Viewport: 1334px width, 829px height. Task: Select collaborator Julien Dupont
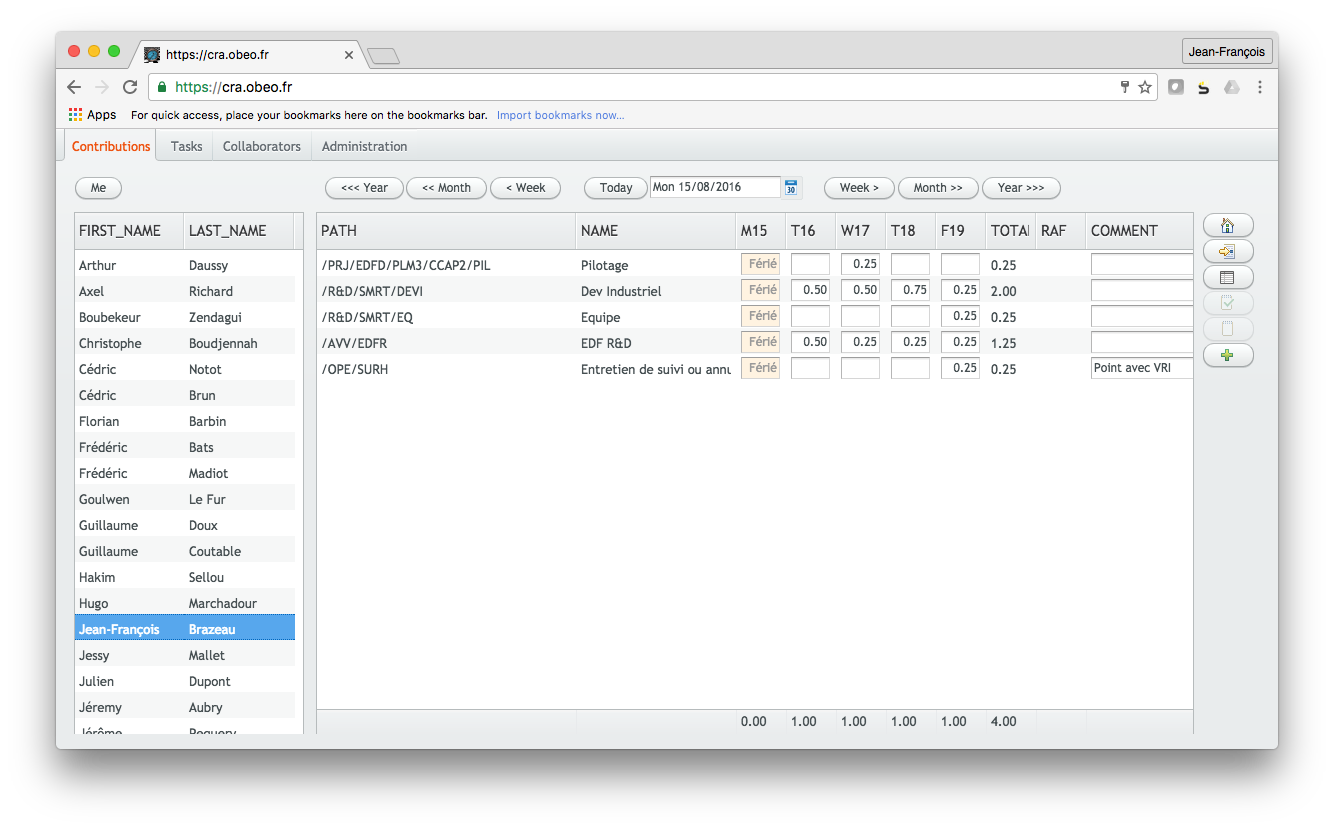185,681
